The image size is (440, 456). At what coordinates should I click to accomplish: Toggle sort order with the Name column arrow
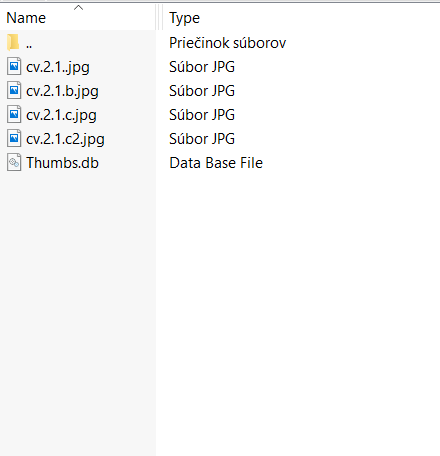coord(78,7)
